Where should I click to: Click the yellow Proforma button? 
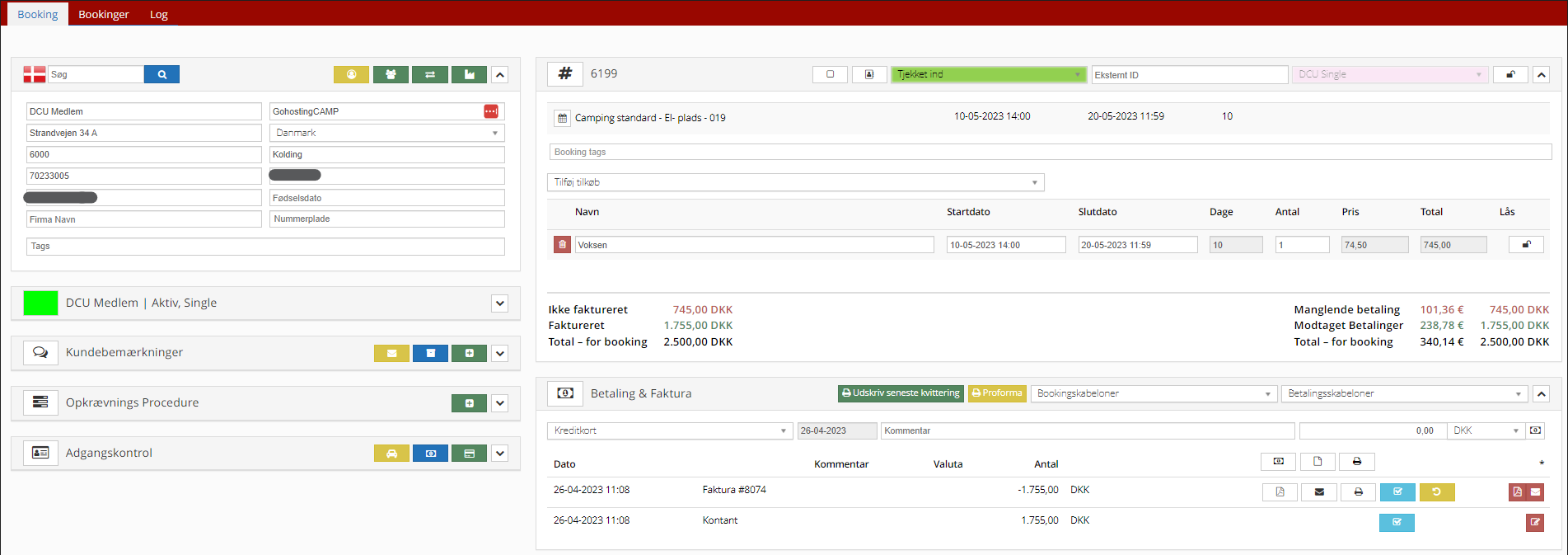click(997, 393)
